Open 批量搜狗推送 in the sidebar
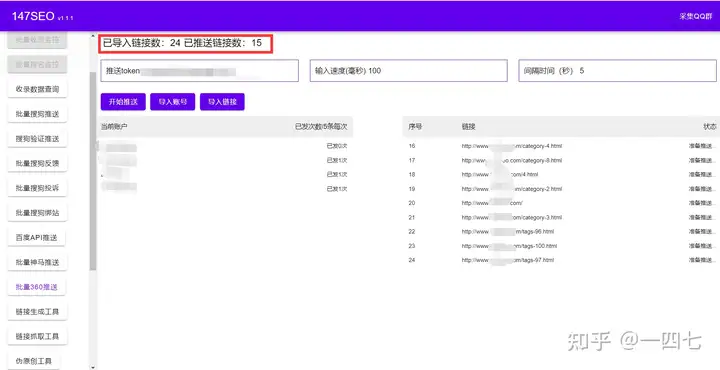Image resolution: width=720 pixels, height=370 pixels. [37, 114]
